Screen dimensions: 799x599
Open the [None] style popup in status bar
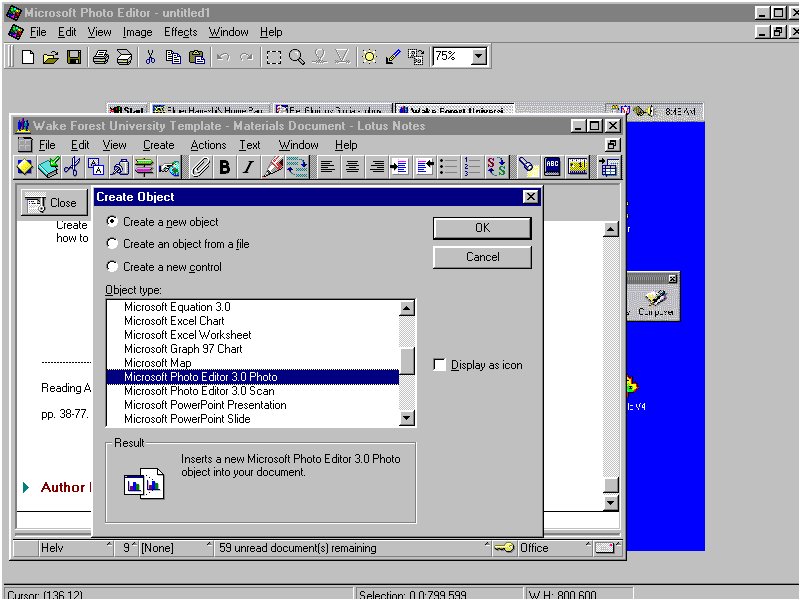(176, 548)
